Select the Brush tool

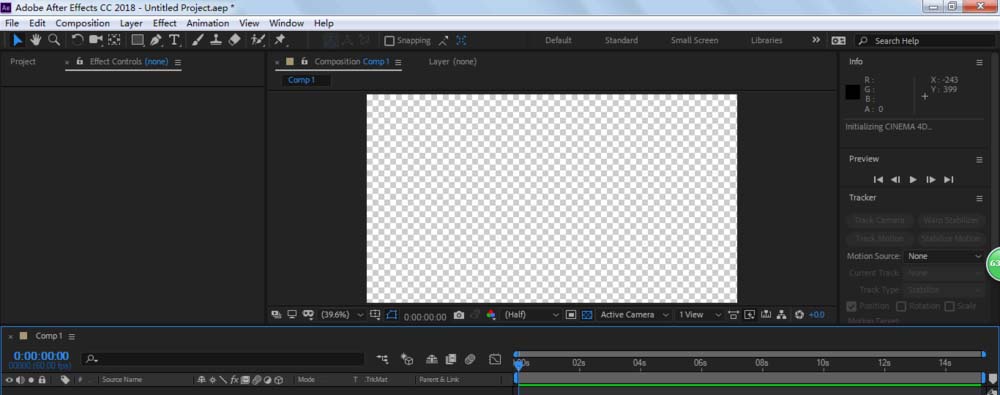pos(198,40)
